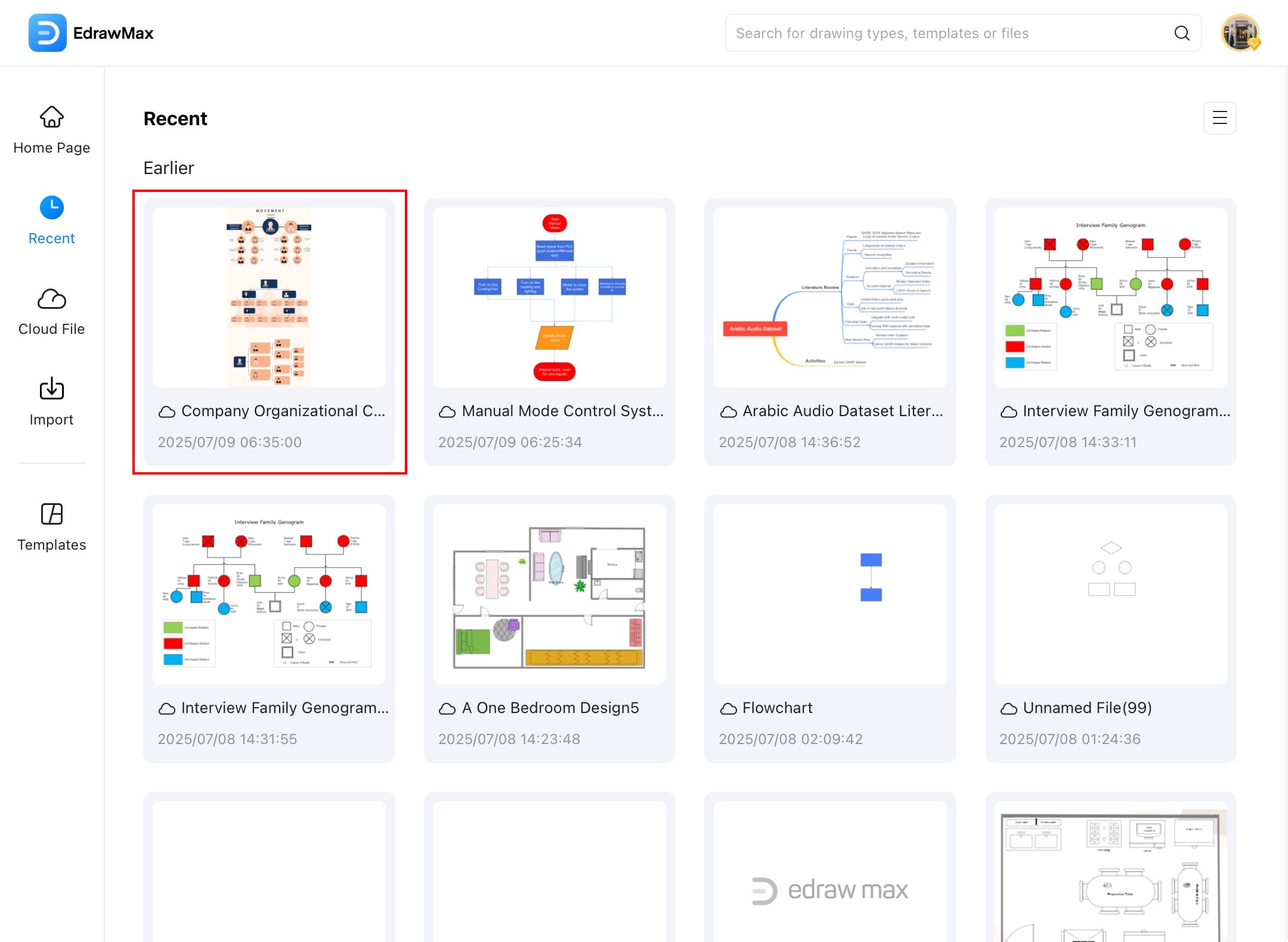Click the search magnifier icon

coord(1182,33)
